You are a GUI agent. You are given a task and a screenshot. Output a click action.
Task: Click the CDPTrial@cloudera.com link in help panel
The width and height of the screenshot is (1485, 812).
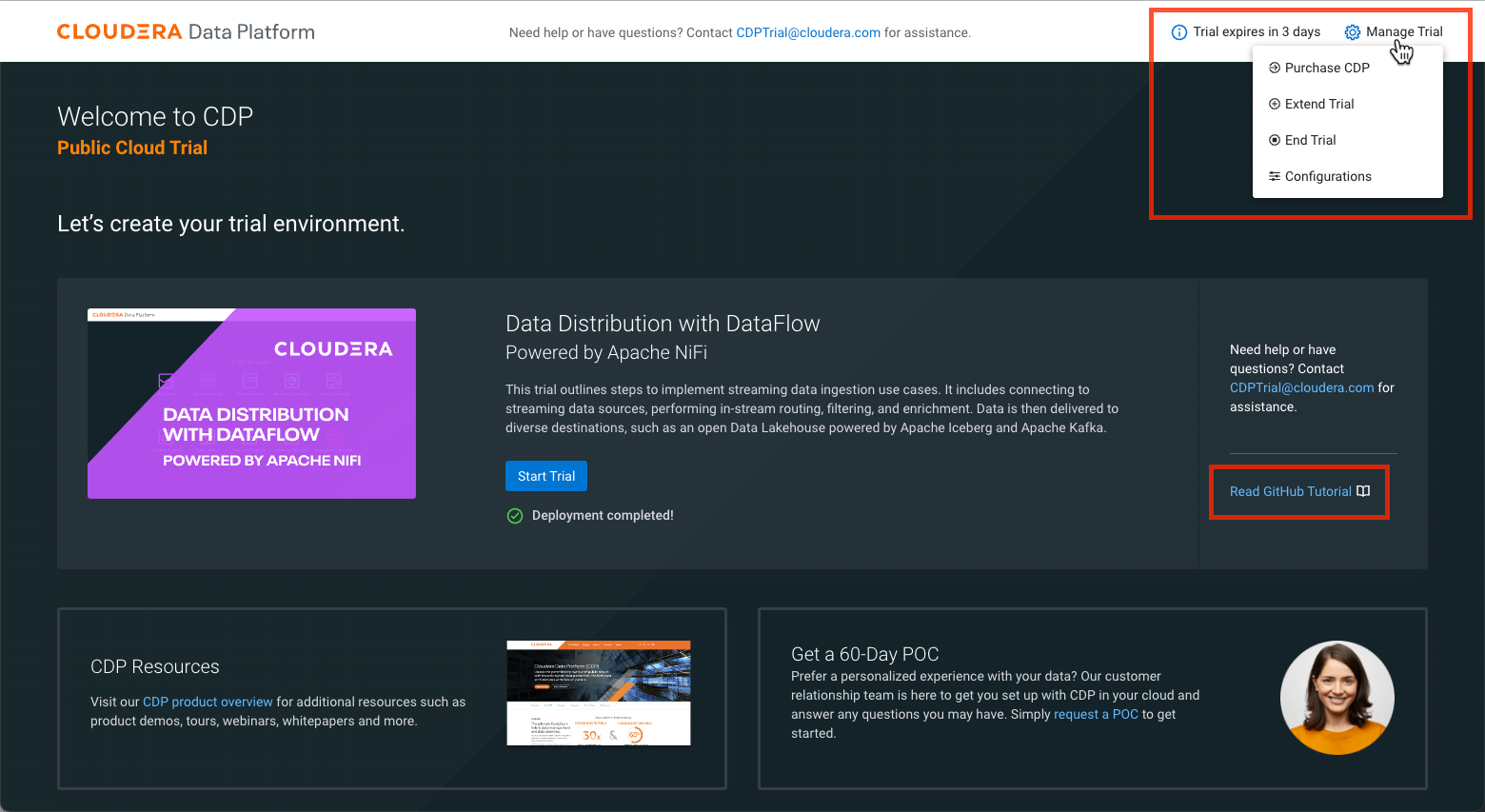1302,387
